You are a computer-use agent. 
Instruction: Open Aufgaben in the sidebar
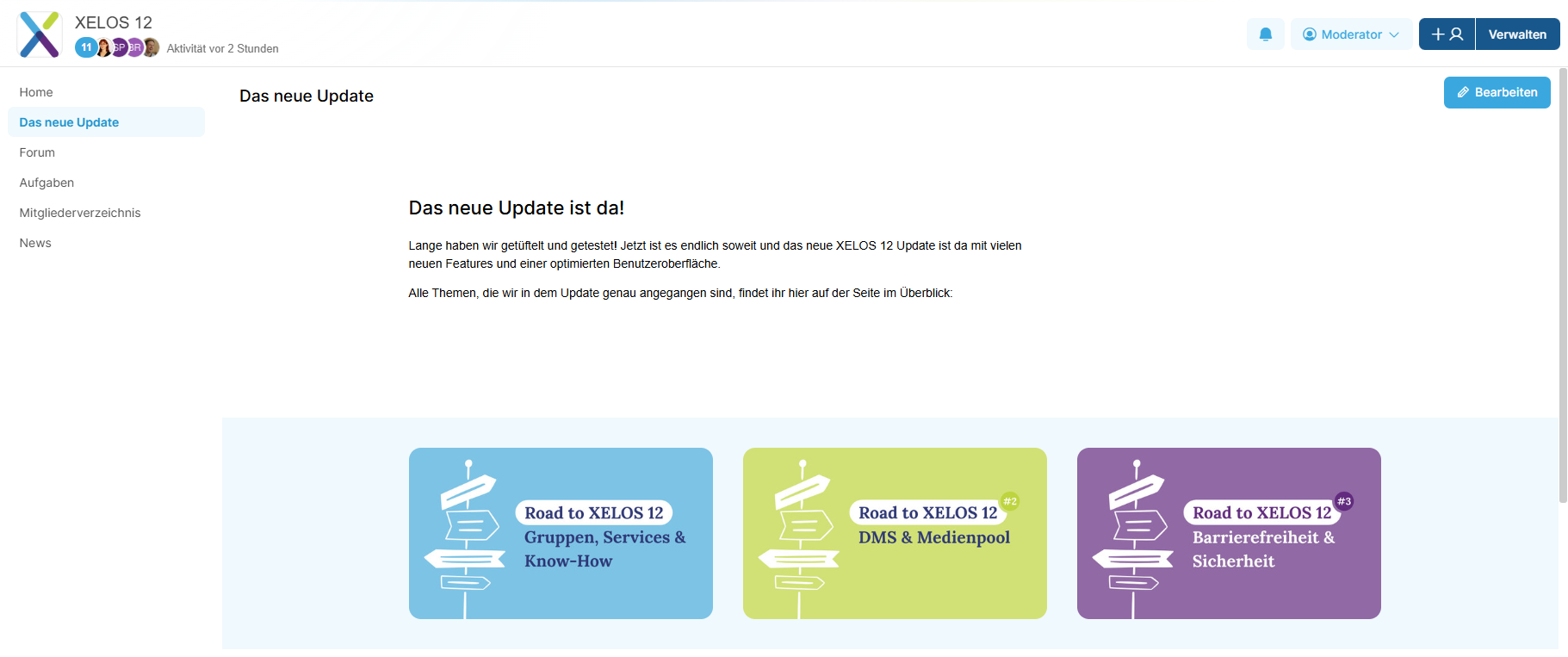pyautogui.click(x=46, y=183)
